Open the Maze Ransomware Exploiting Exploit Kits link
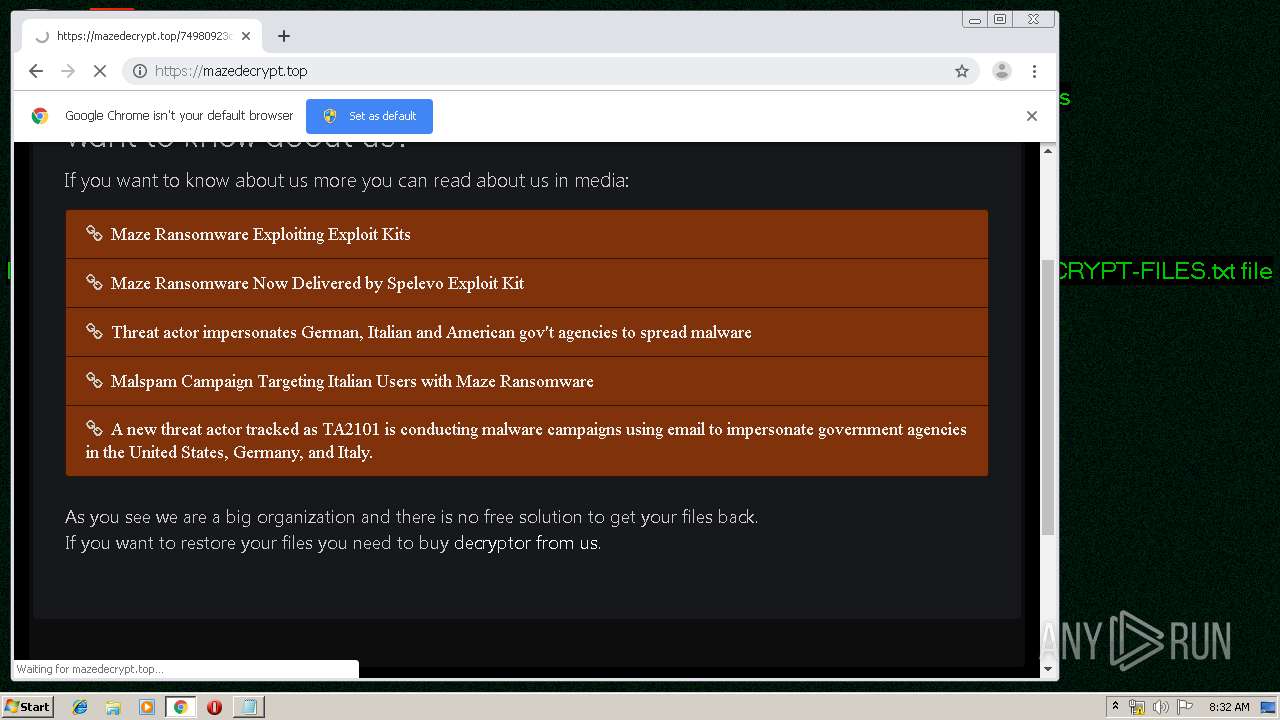This screenshot has width=1280, height=720. click(527, 234)
